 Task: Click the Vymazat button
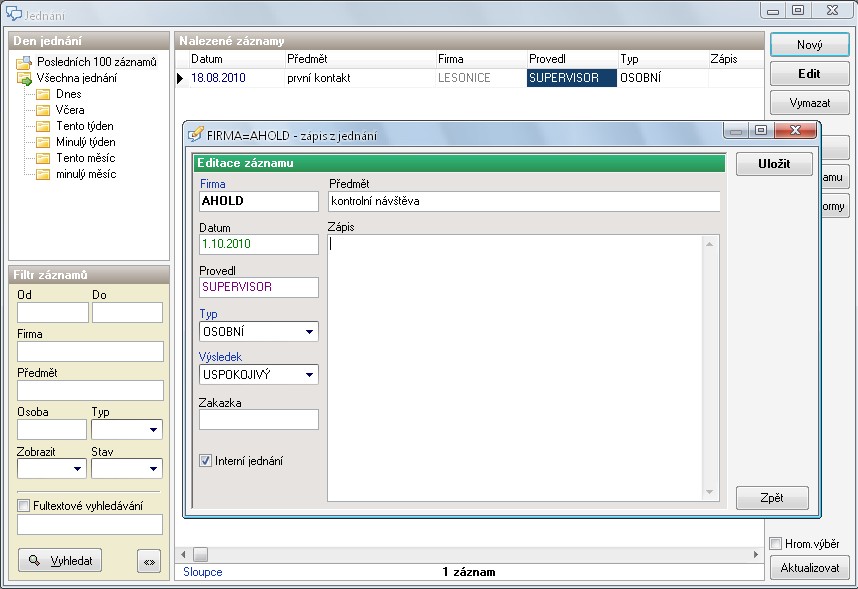[809, 103]
